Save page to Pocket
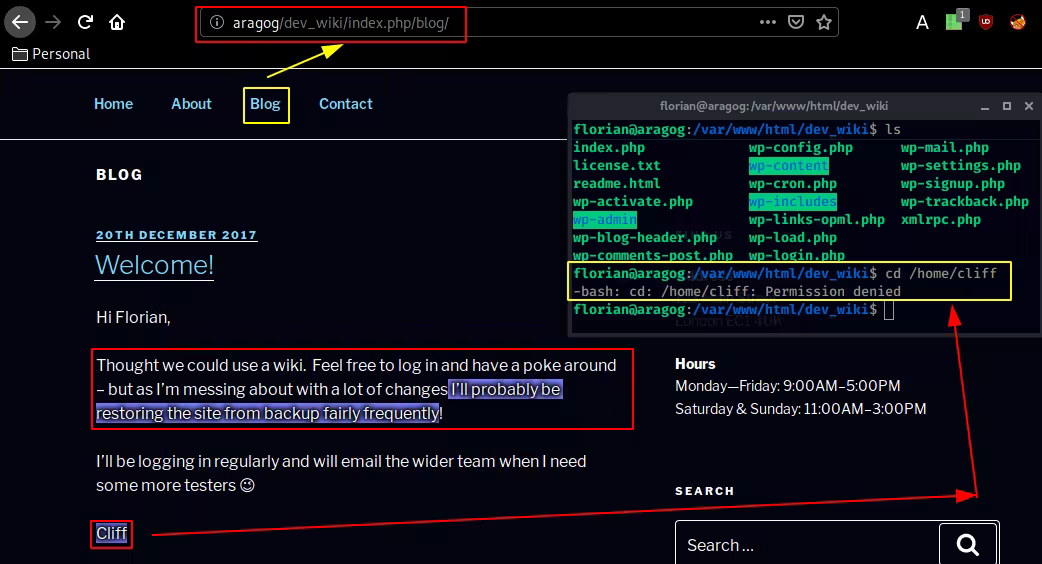Viewport: 1042px width, 564px height. click(796, 22)
